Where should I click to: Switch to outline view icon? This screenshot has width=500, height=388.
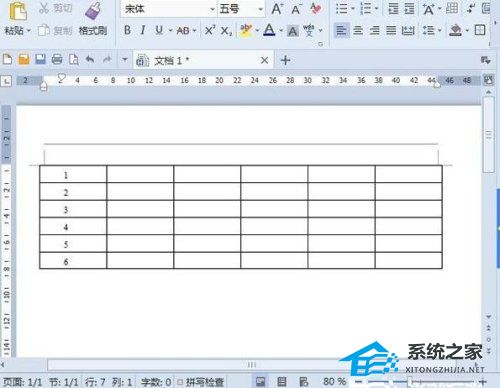coord(282,381)
